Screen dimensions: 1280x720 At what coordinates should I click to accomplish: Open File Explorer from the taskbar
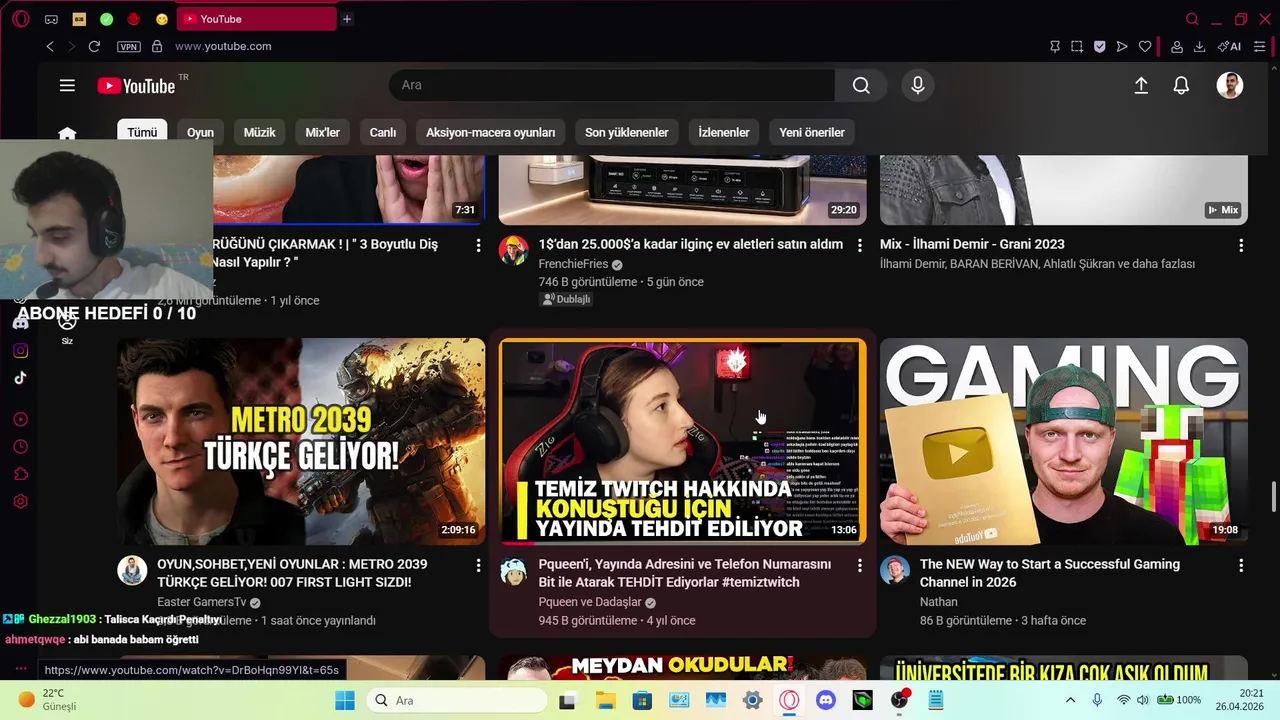[605, 700]
